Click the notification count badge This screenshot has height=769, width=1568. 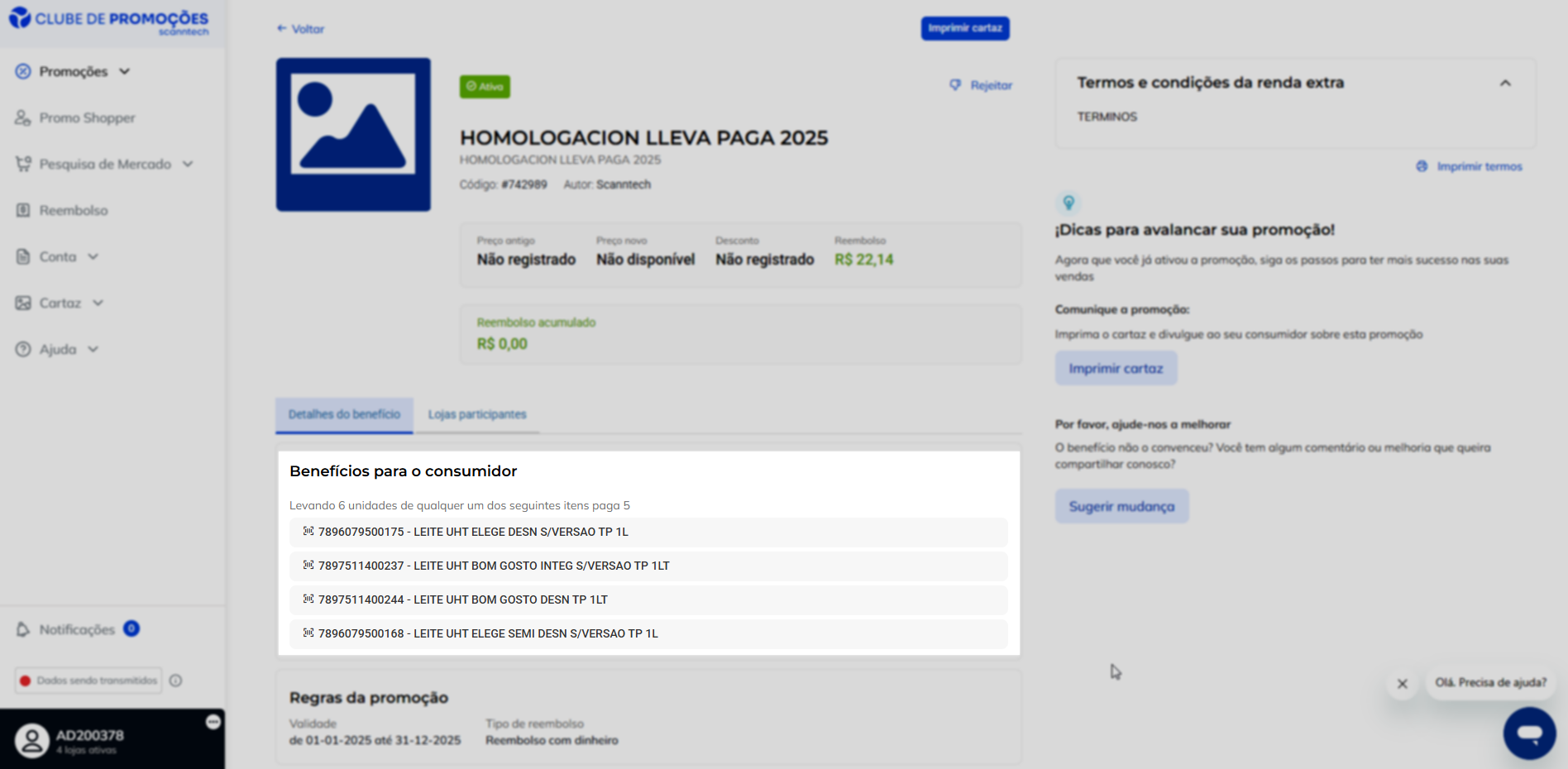(x=131, y=628)
